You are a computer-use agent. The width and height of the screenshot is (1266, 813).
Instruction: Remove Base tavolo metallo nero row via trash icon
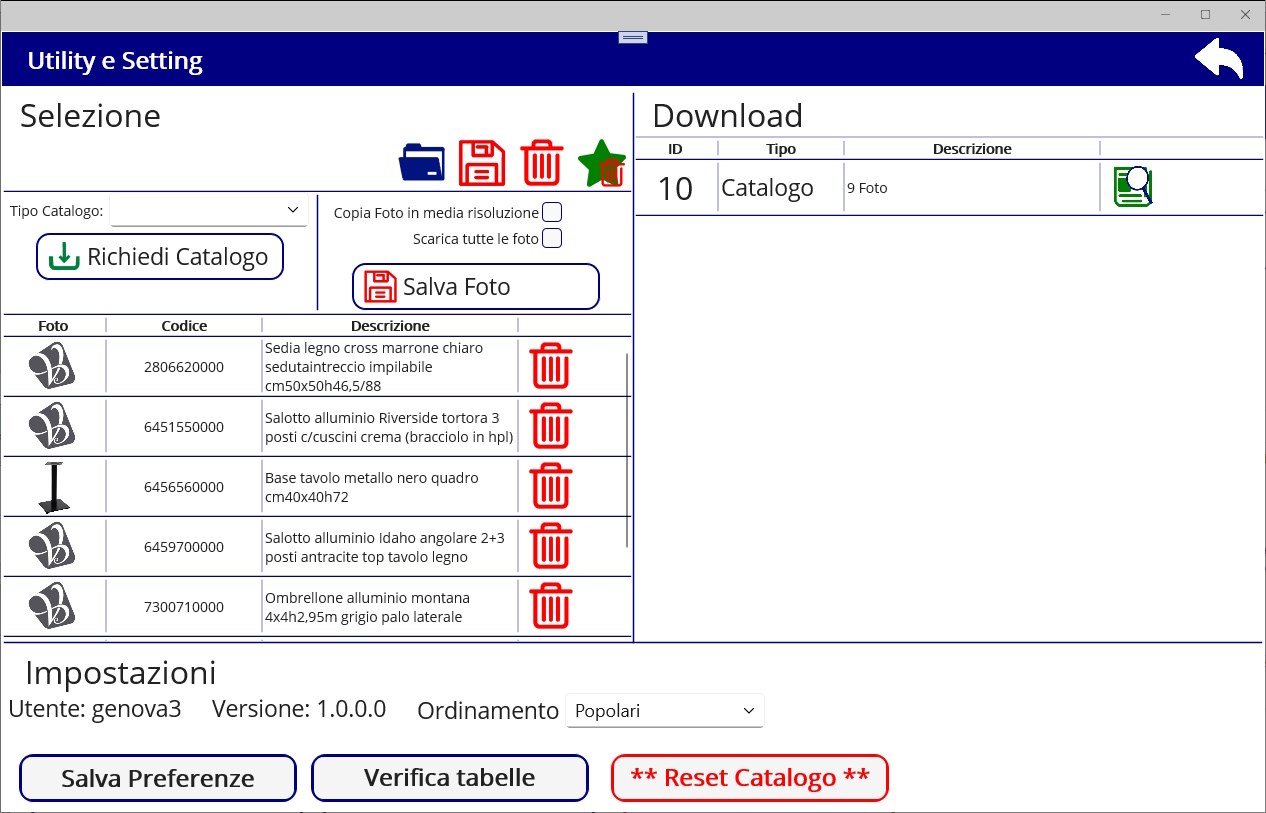(x=550, y=486)
